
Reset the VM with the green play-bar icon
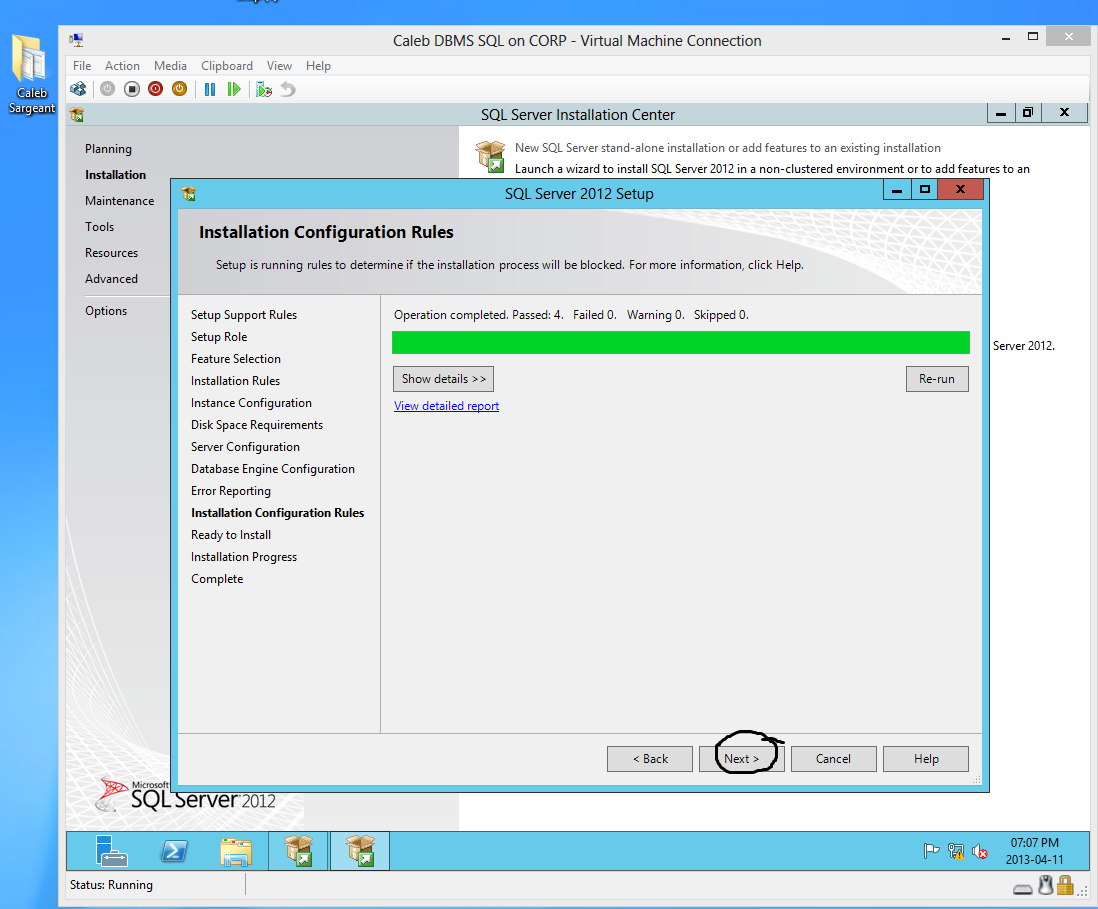pos(234,89)
